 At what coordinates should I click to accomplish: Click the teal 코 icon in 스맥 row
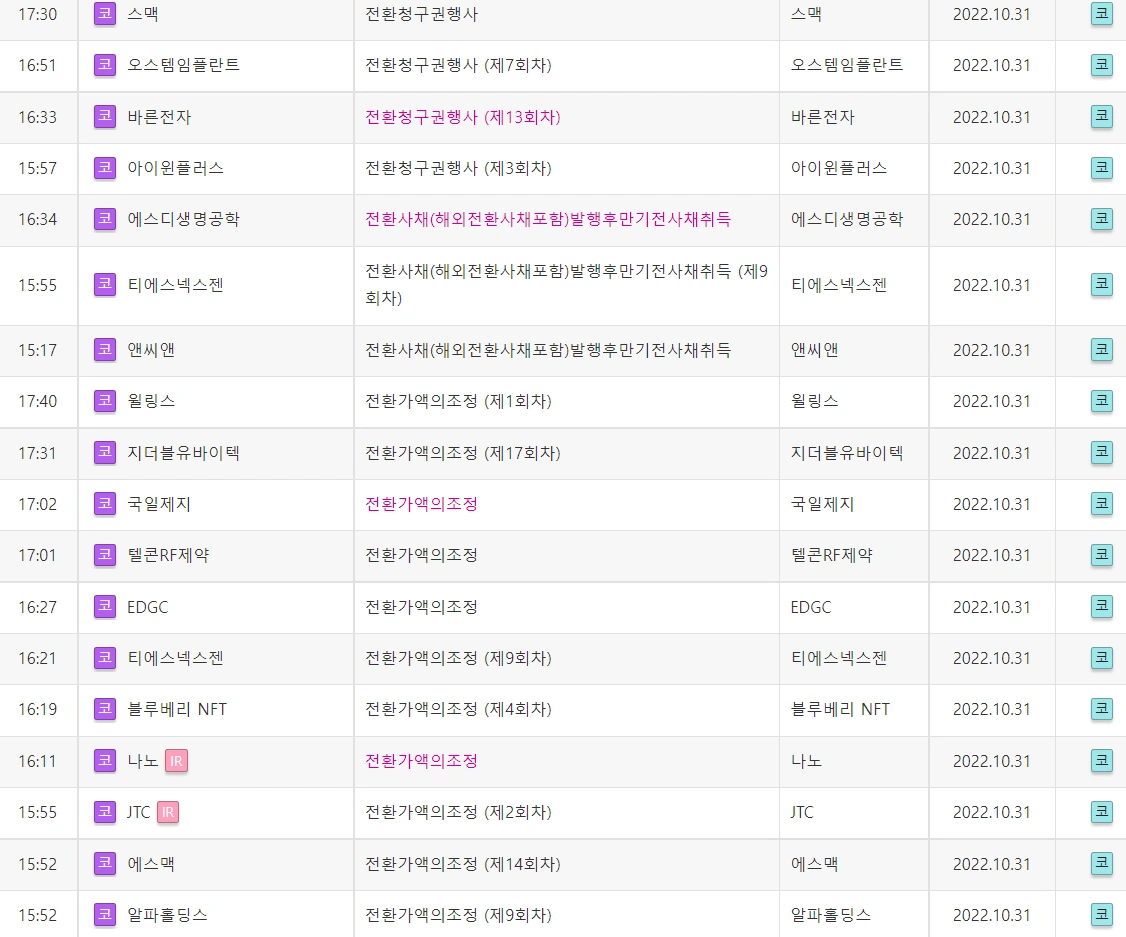(1102, 14)
